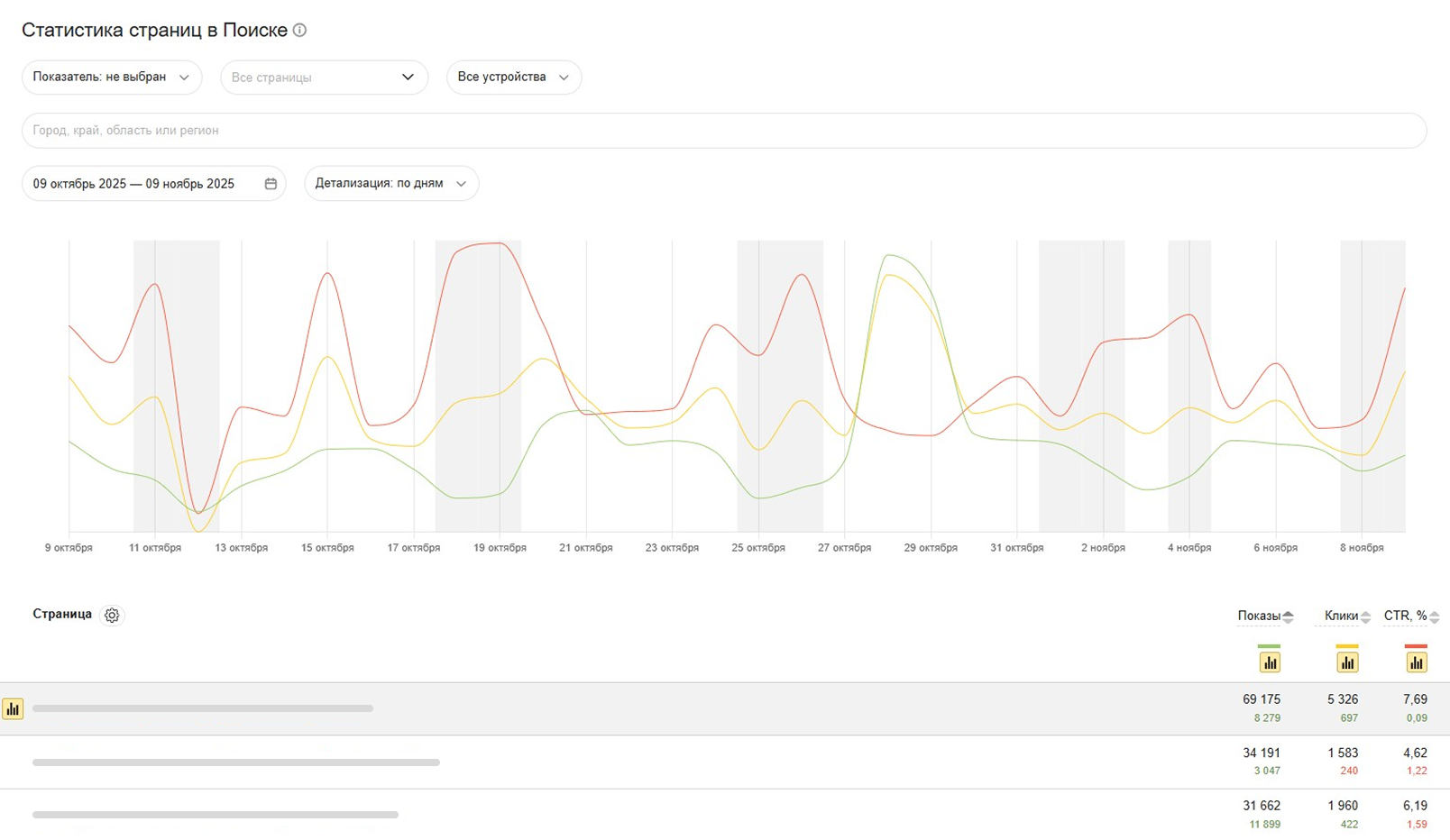Toggle the CTR chart icon under red bar
The height and width of the screenshot is (840, 1450).
(1416, 663)
